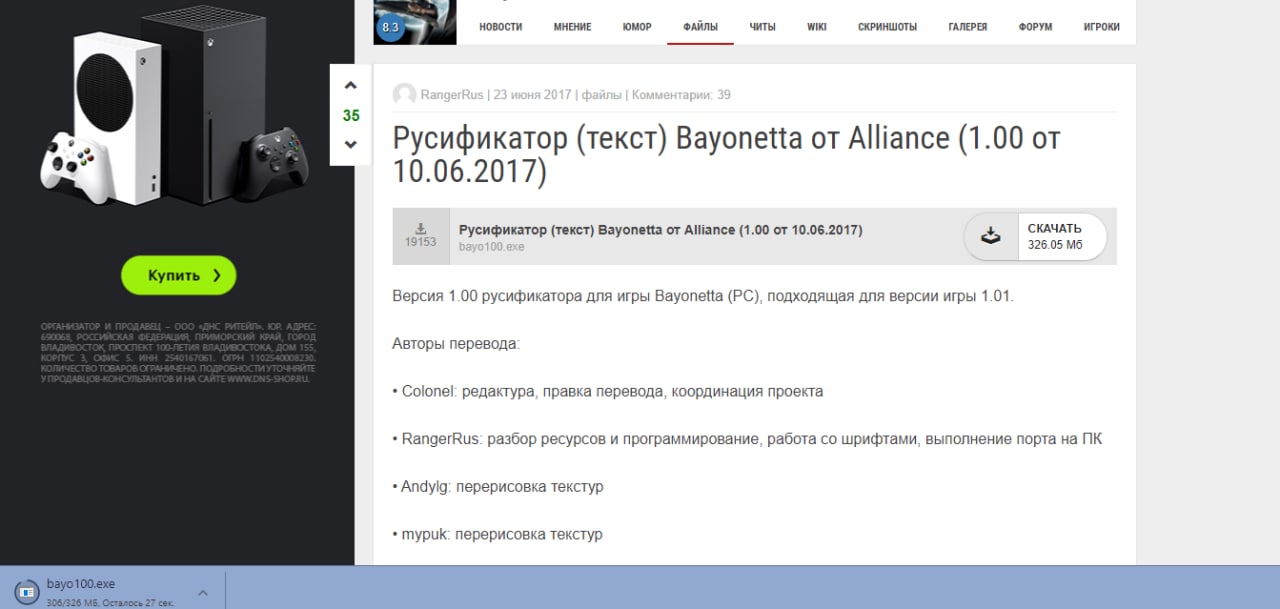
Task: Click the bold file title in download box
Action: (660, 230)
